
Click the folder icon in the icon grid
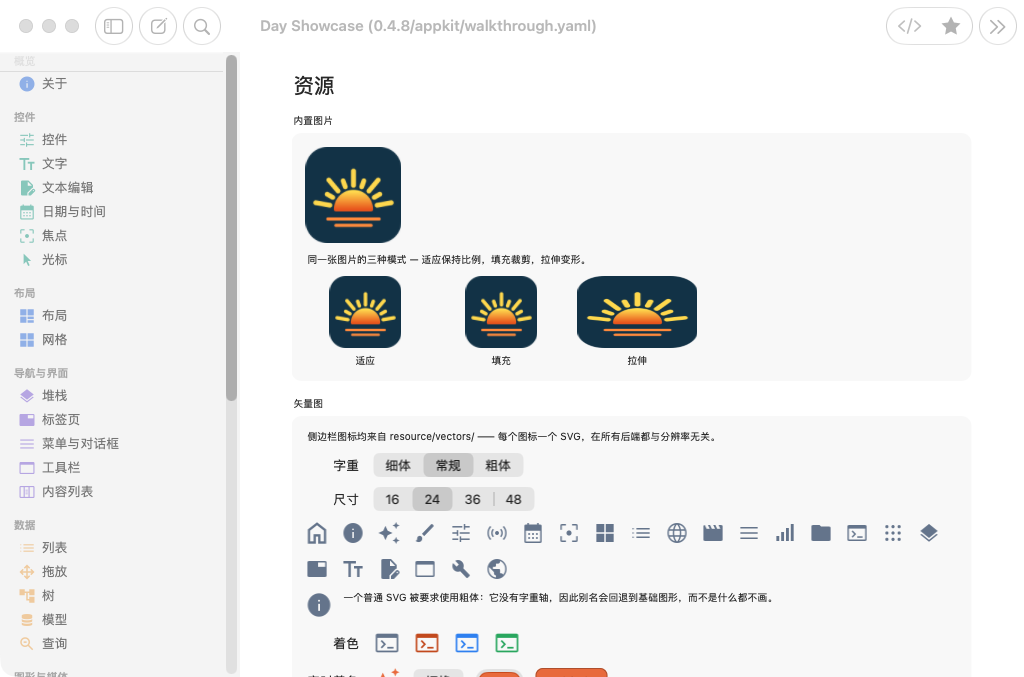pyautogui.click(x=821, y=533)
